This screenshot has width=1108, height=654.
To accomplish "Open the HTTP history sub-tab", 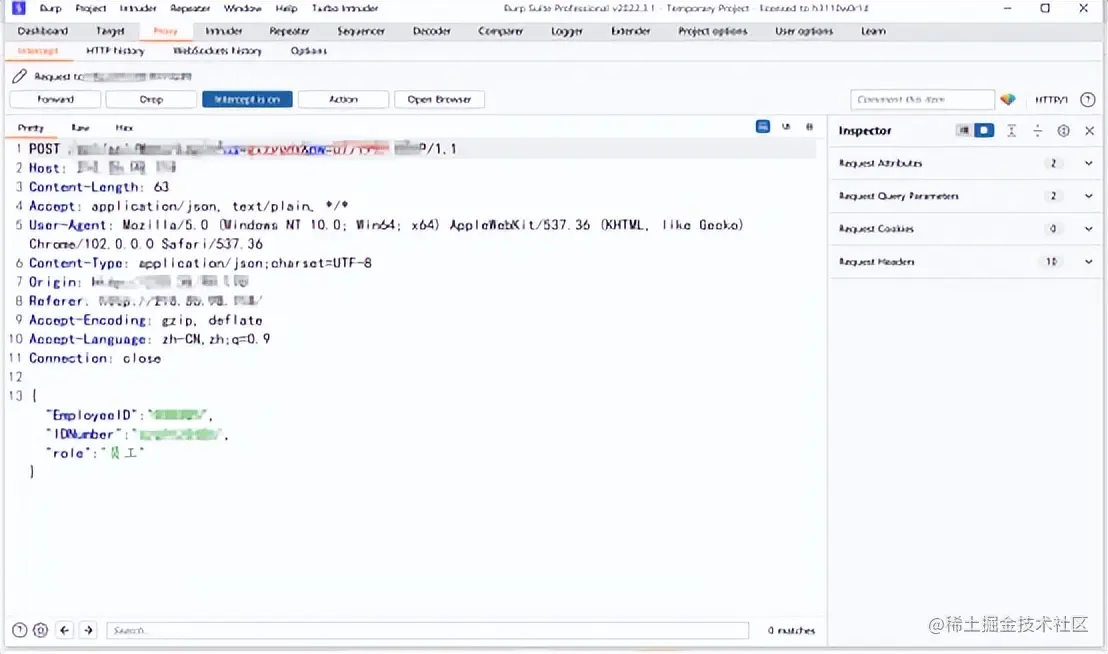I will (115, 51).
